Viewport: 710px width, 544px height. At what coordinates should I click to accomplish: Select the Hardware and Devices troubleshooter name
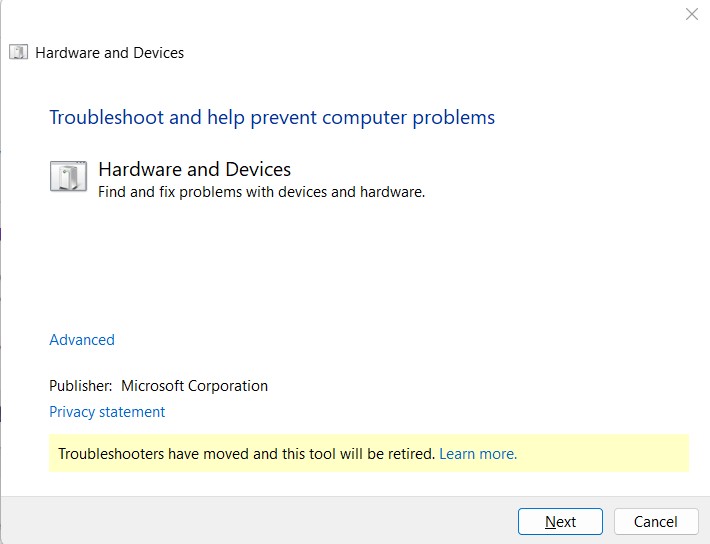pos(194,169)
